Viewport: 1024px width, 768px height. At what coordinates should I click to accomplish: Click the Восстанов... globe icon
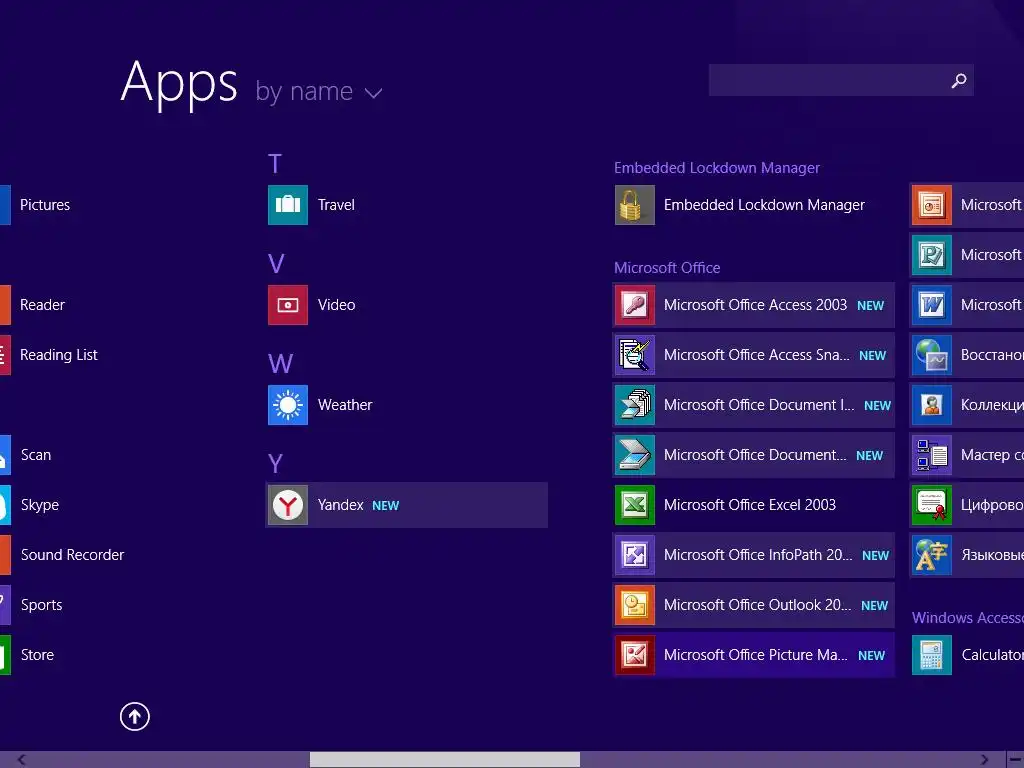931,355
